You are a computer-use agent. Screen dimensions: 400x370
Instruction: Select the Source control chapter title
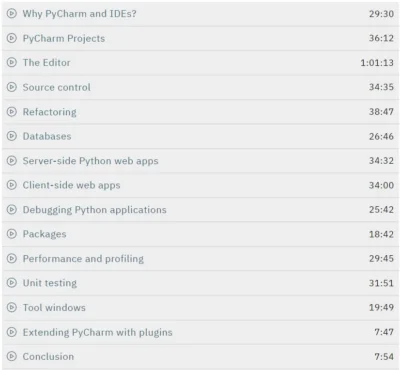(x=56, y=87)
